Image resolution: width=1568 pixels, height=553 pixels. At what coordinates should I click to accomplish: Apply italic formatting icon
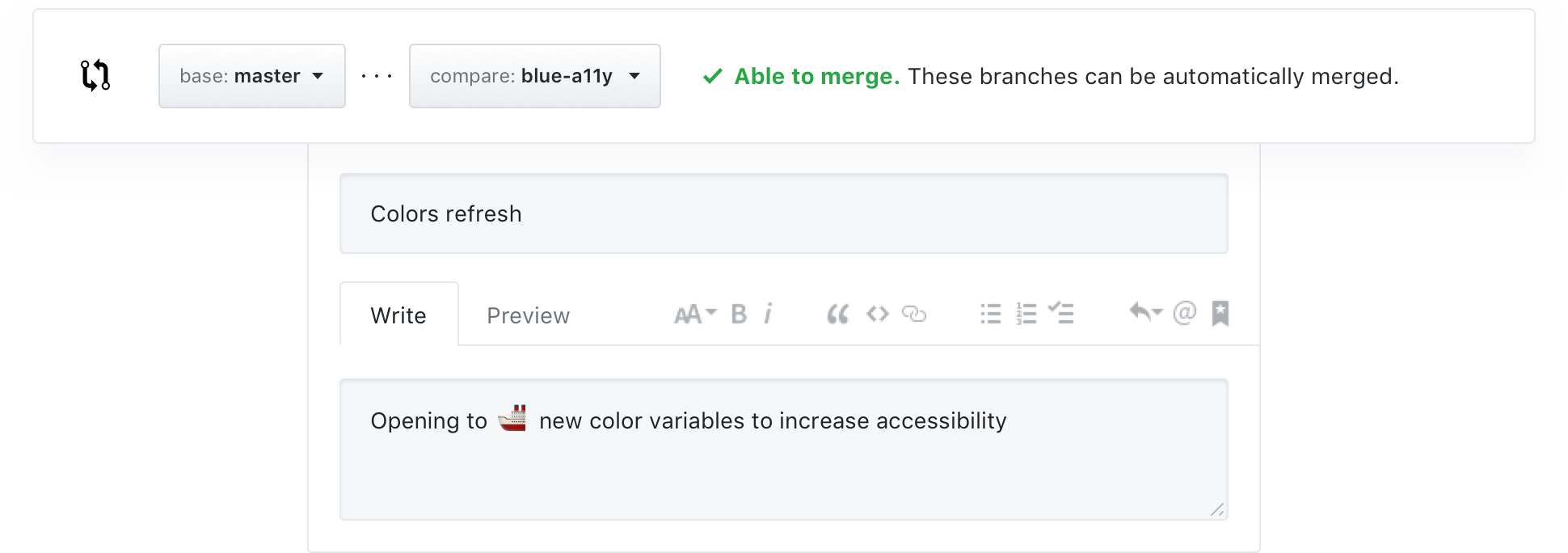[x=769, y=314]
